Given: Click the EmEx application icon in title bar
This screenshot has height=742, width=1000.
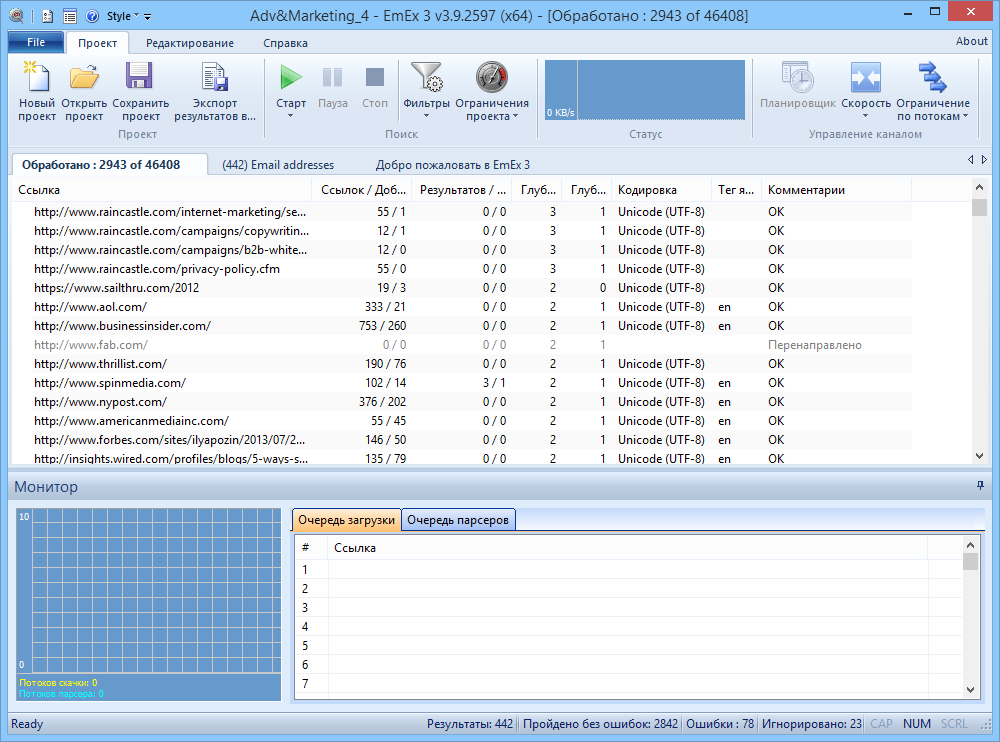Looking at the screenshot, I should [x=17, y=16].
